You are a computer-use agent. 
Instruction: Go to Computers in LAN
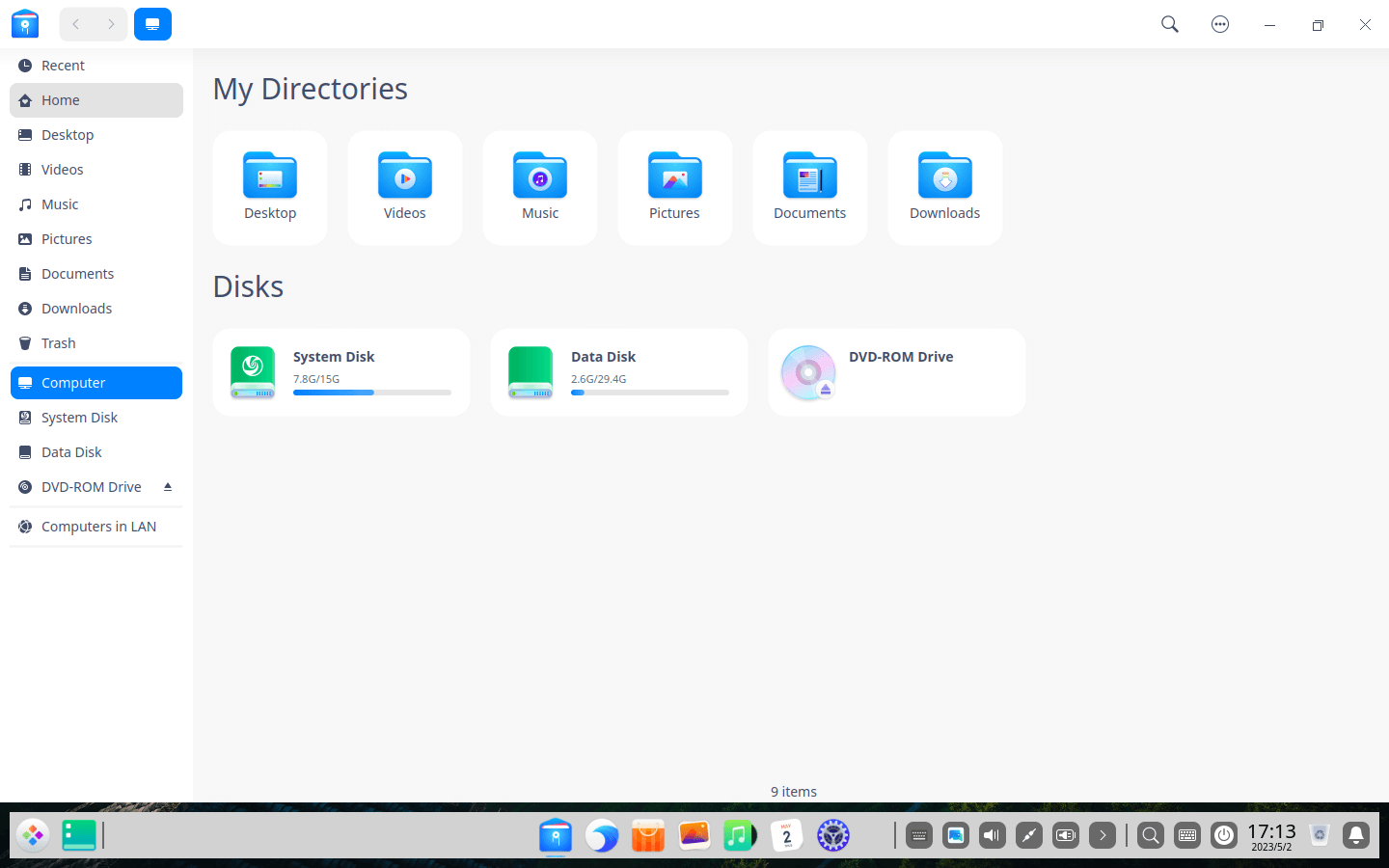point(98,527)
